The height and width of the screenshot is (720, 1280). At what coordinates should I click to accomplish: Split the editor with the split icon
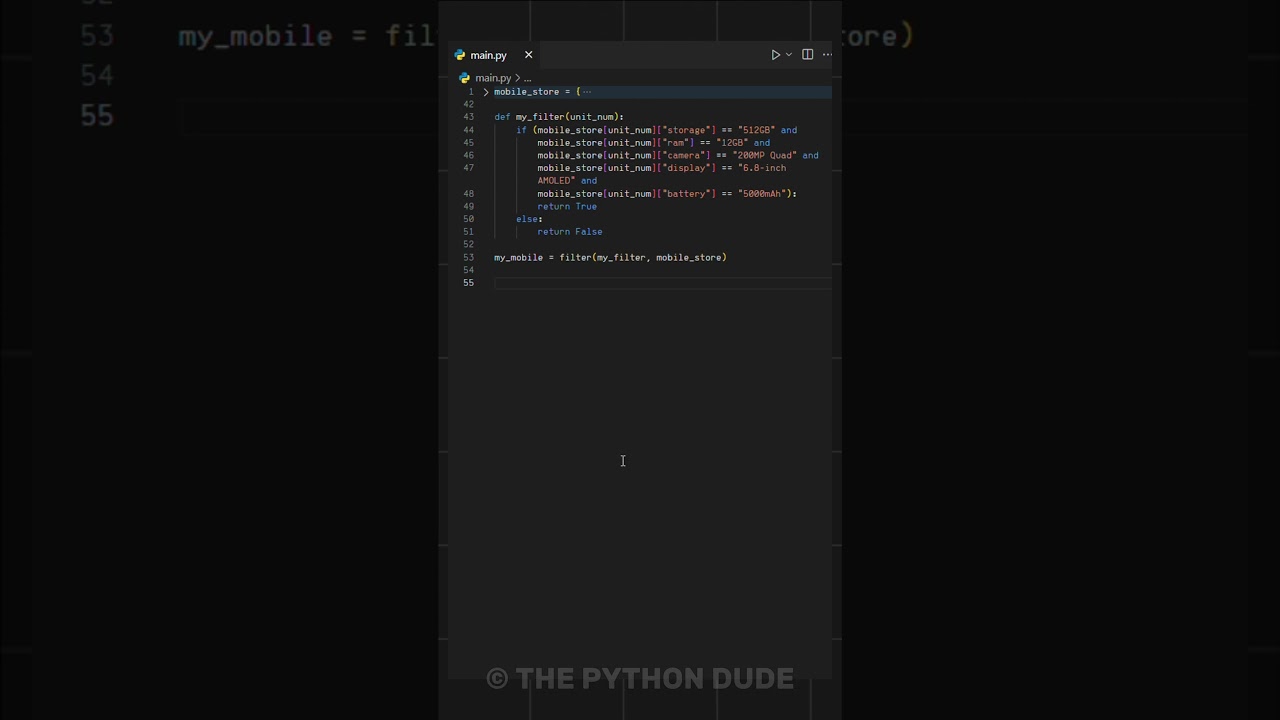(808, 55)
